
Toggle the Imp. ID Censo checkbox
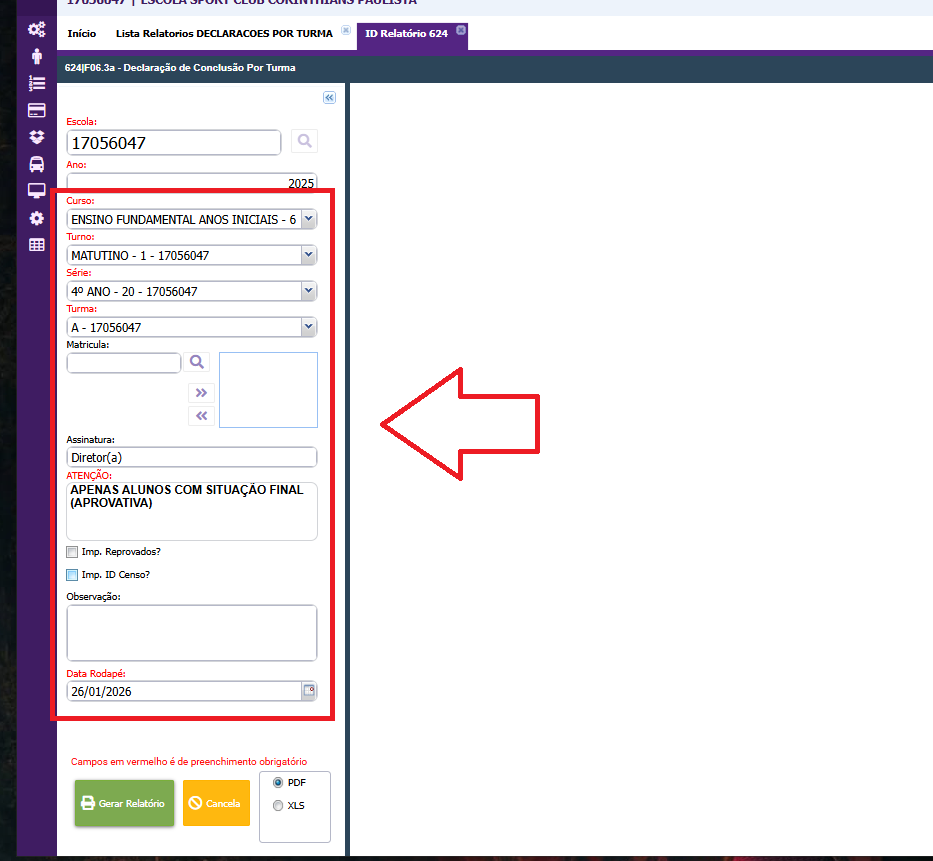pos(72,575)
